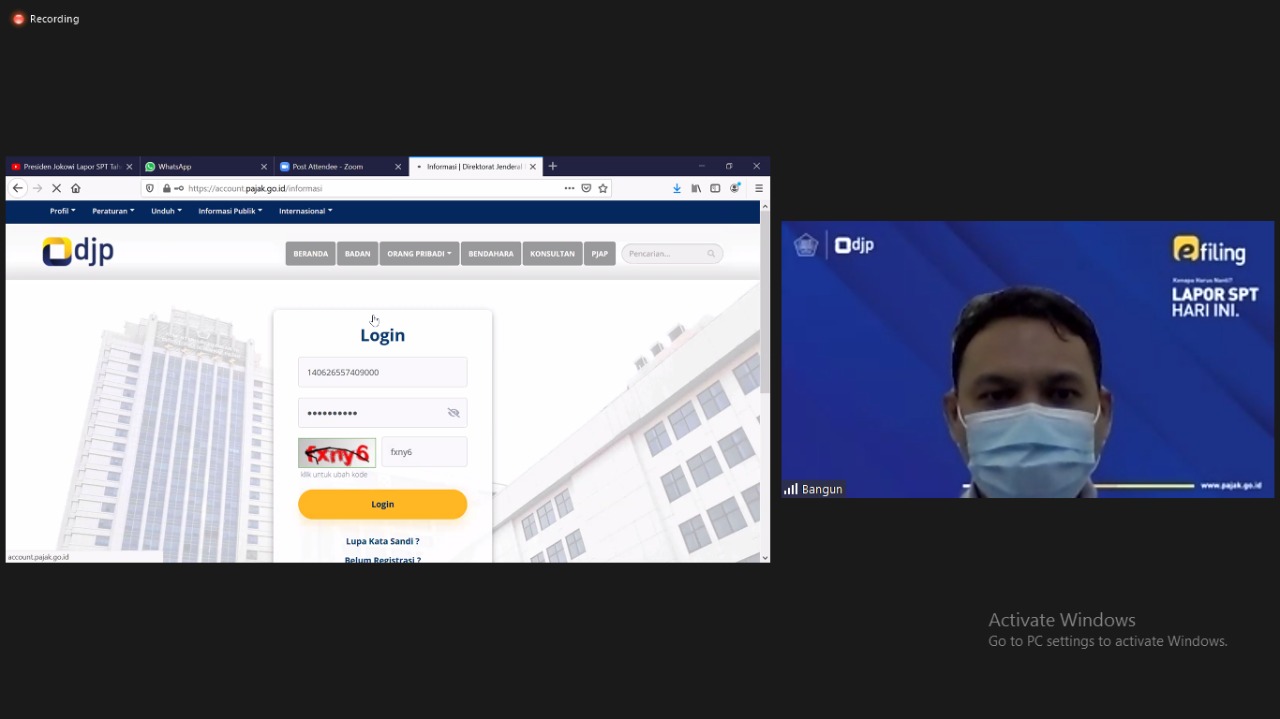Click the Lupa Kata Sandi link
The height and width of the screenshot is (719, 1280).
pos(382,541)
